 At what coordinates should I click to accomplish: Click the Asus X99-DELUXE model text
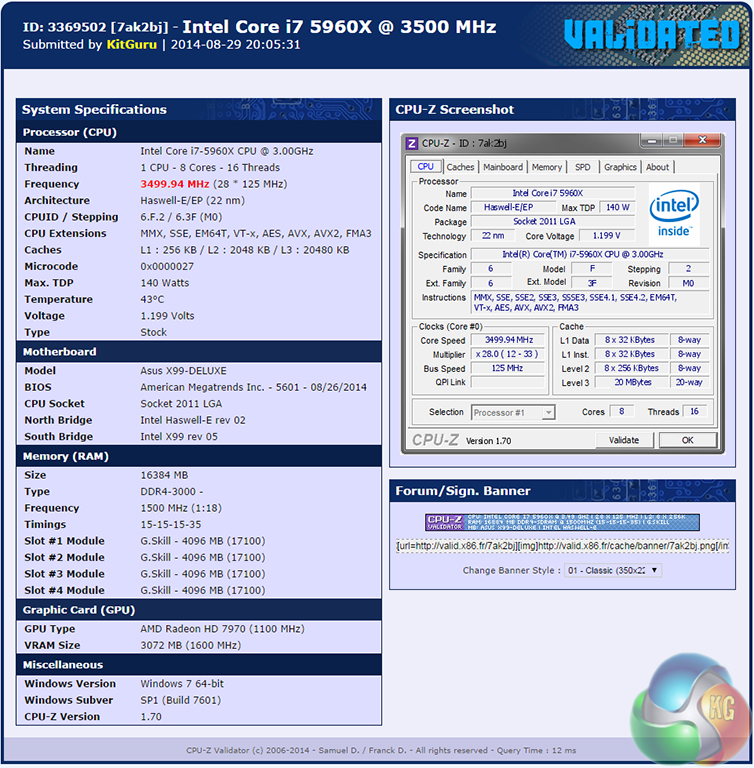(183, 371)
